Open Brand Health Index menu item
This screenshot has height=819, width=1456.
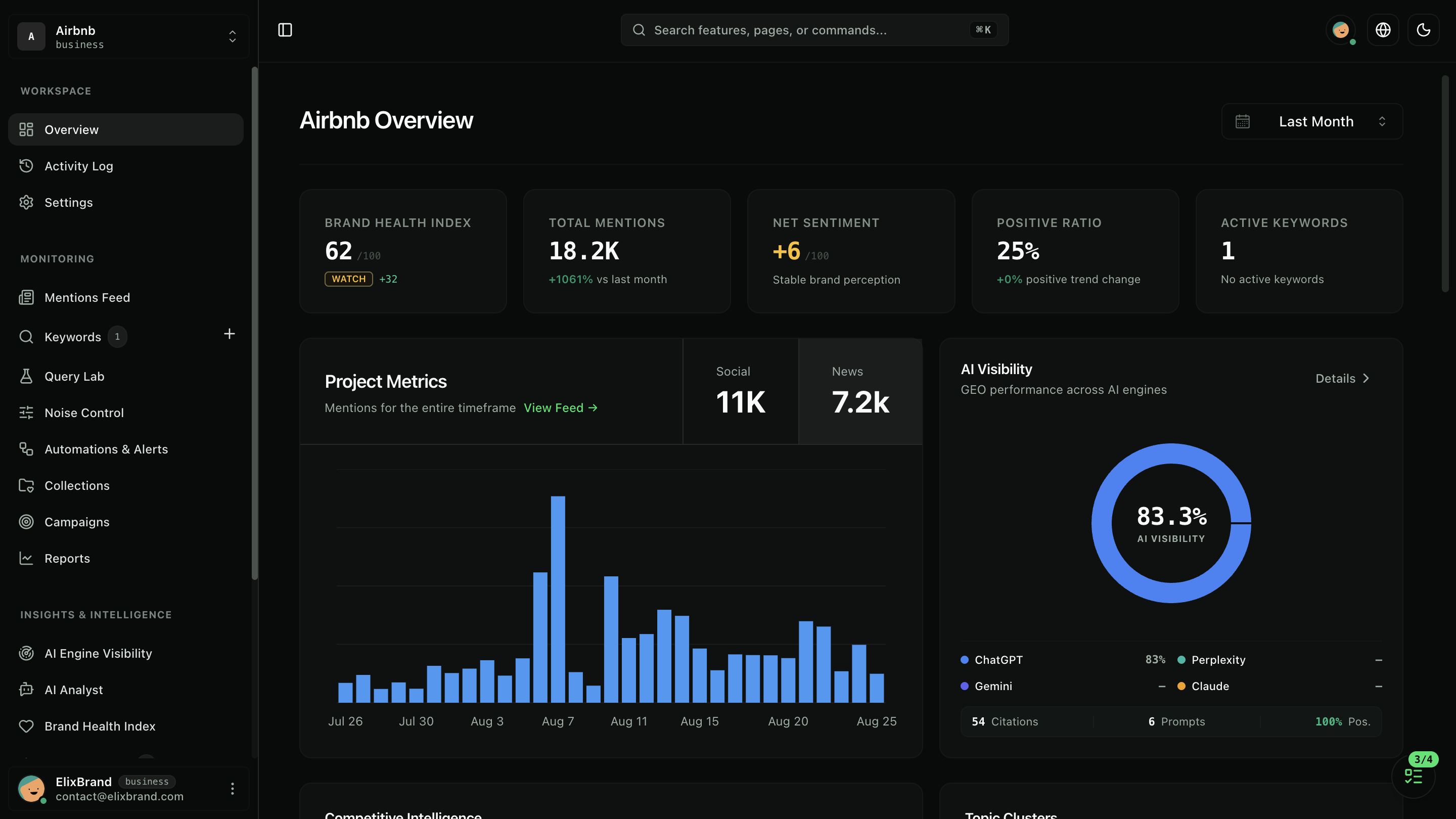[125, 726]
